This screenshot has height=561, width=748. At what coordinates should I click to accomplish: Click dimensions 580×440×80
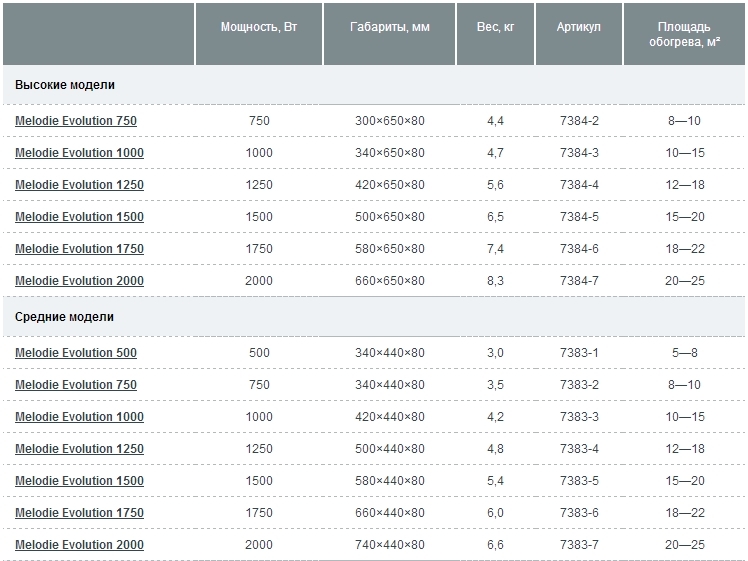pos(390,480)
